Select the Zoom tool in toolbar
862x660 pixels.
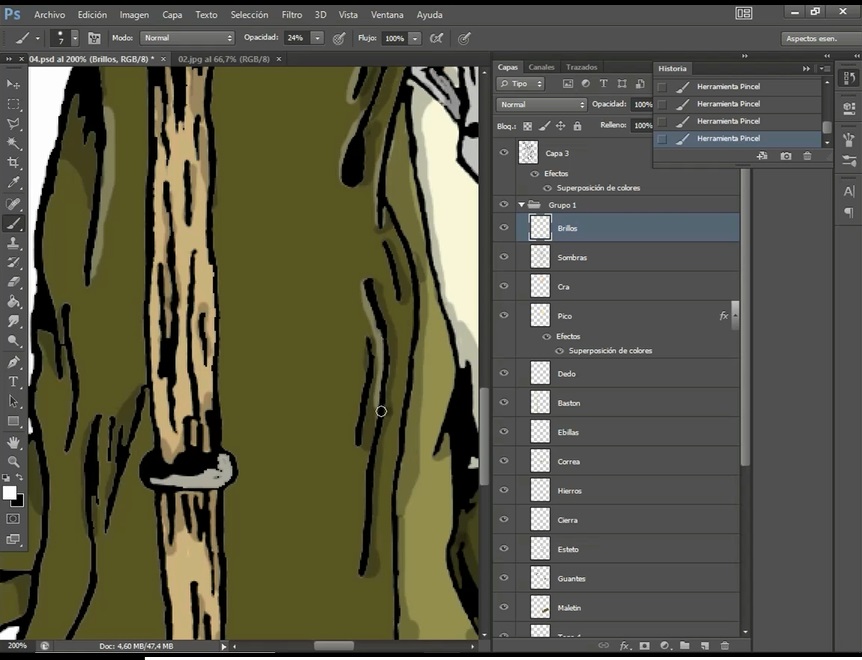pos(14,462)
